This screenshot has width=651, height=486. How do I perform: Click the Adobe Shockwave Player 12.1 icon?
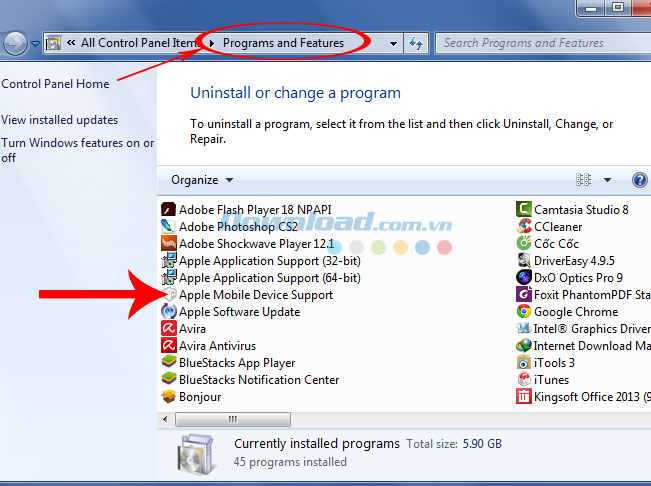[x=169, y=243]
